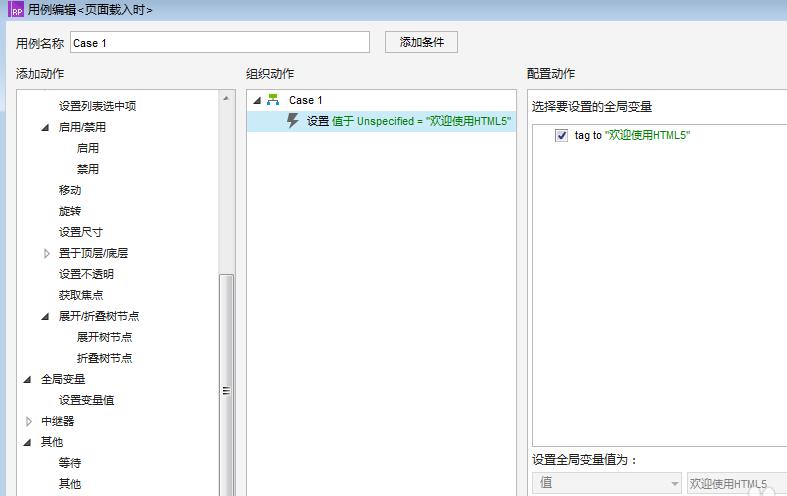The width and height of the screenshot is (787, 496).
Task: Select the 获取焦点 action
Action: [x=81, y=295]
